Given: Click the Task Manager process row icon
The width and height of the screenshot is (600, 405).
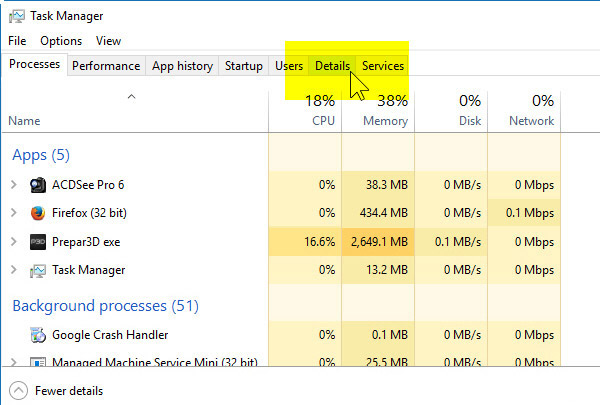Looking at the screenshot, I should (x=38, y=270).
